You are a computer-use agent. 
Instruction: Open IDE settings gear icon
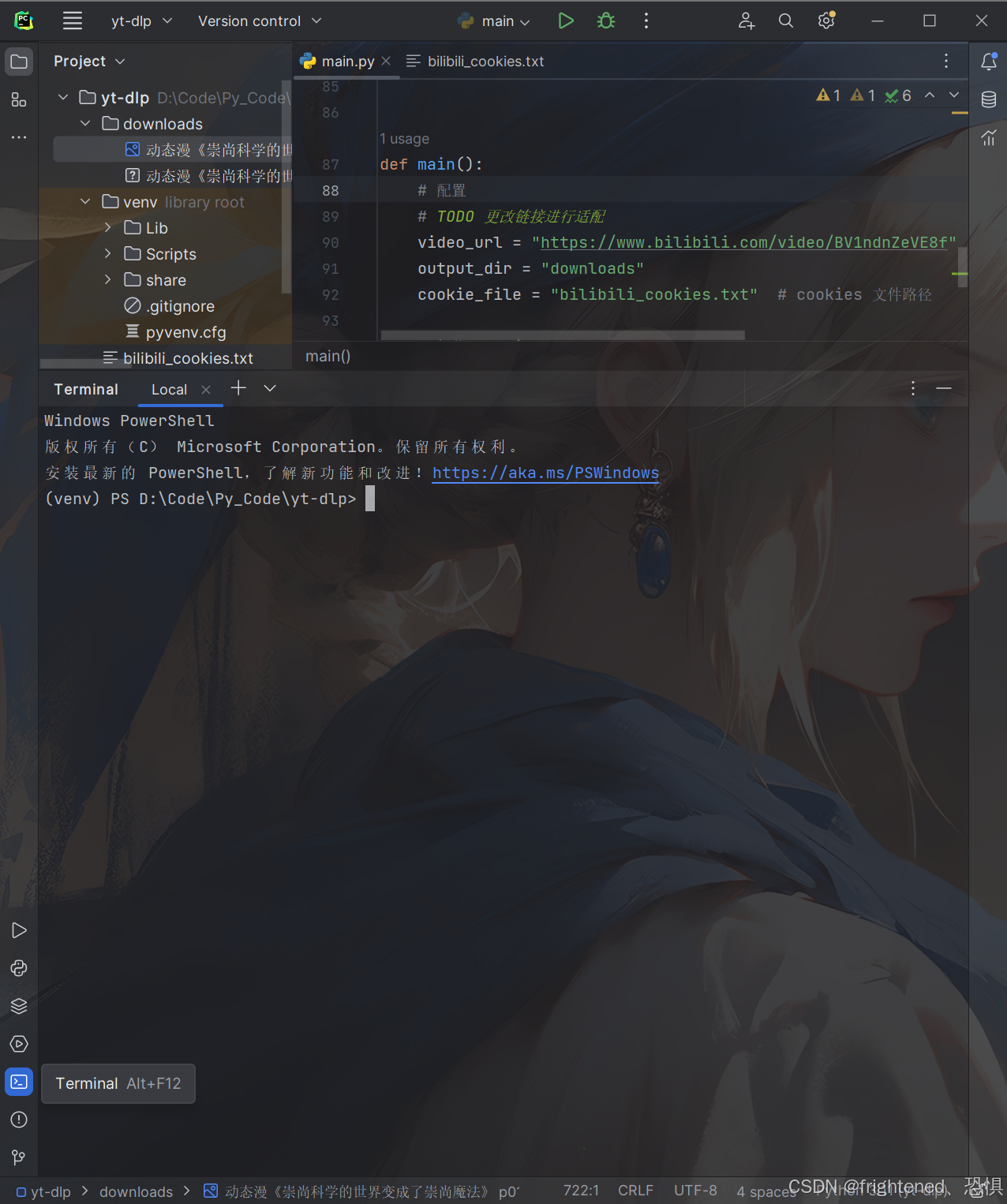tap(826, 21)
